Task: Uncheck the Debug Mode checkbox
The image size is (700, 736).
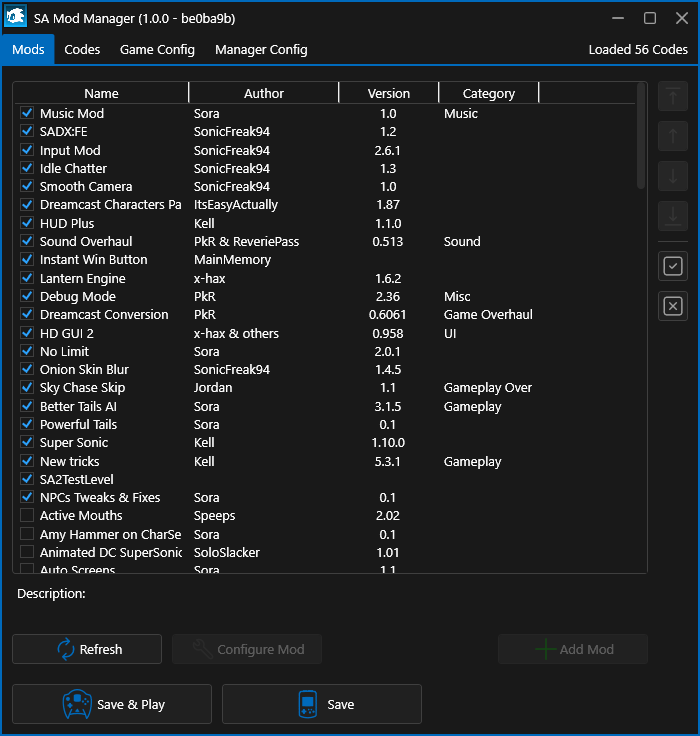Action: [x=27, y=296]
